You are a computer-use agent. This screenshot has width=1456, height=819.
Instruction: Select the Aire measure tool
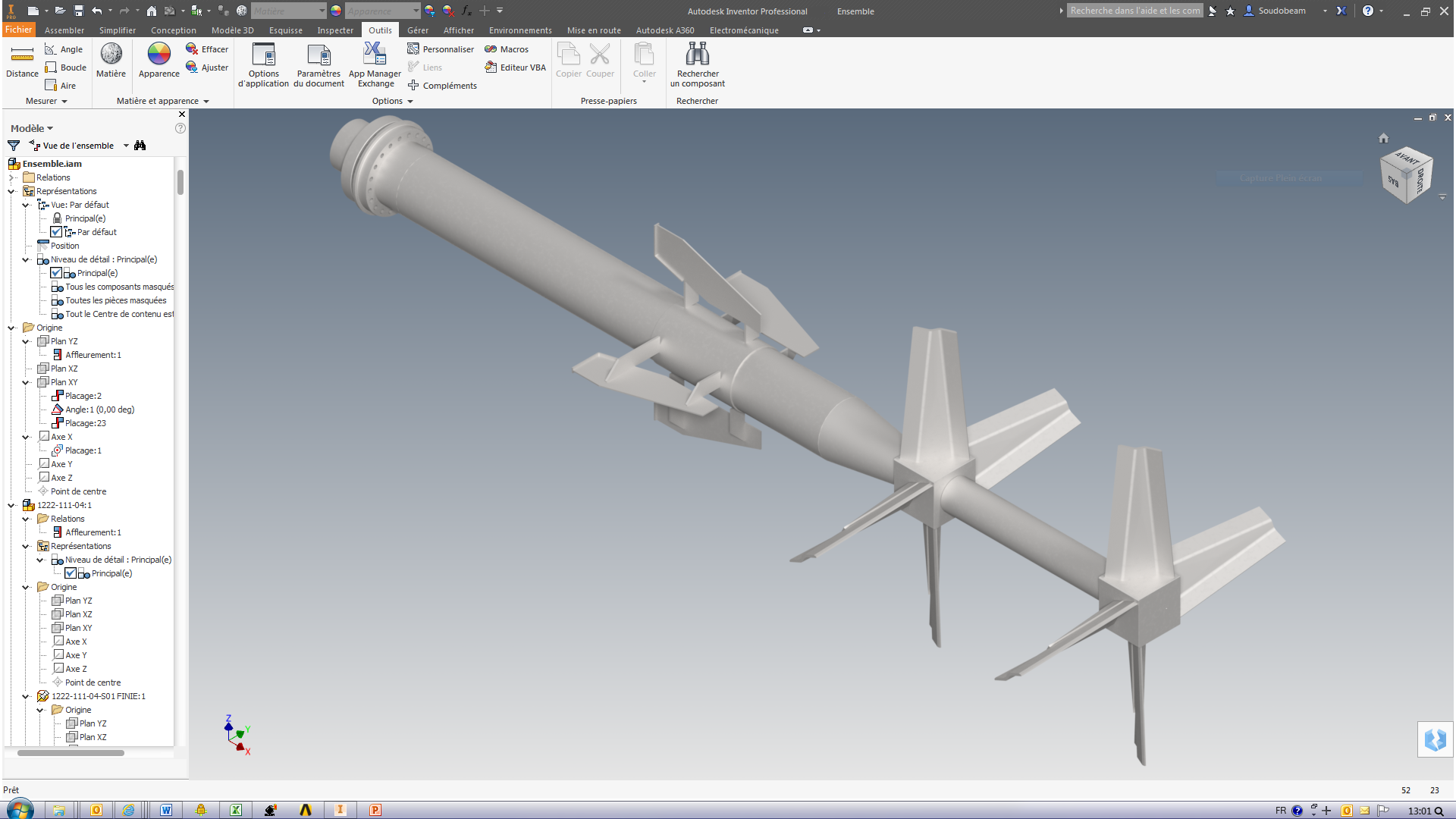(60, 86)
